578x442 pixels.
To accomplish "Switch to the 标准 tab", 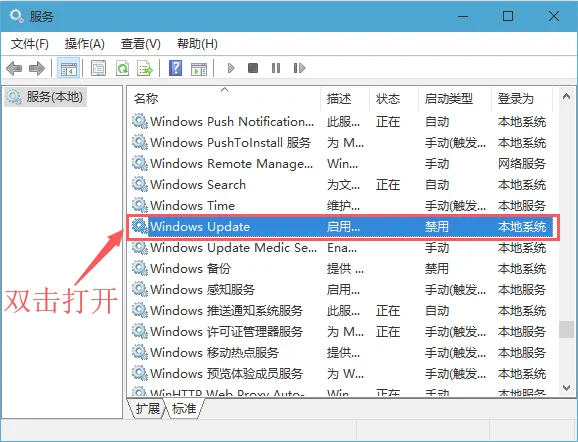I will tap(184, 408).
